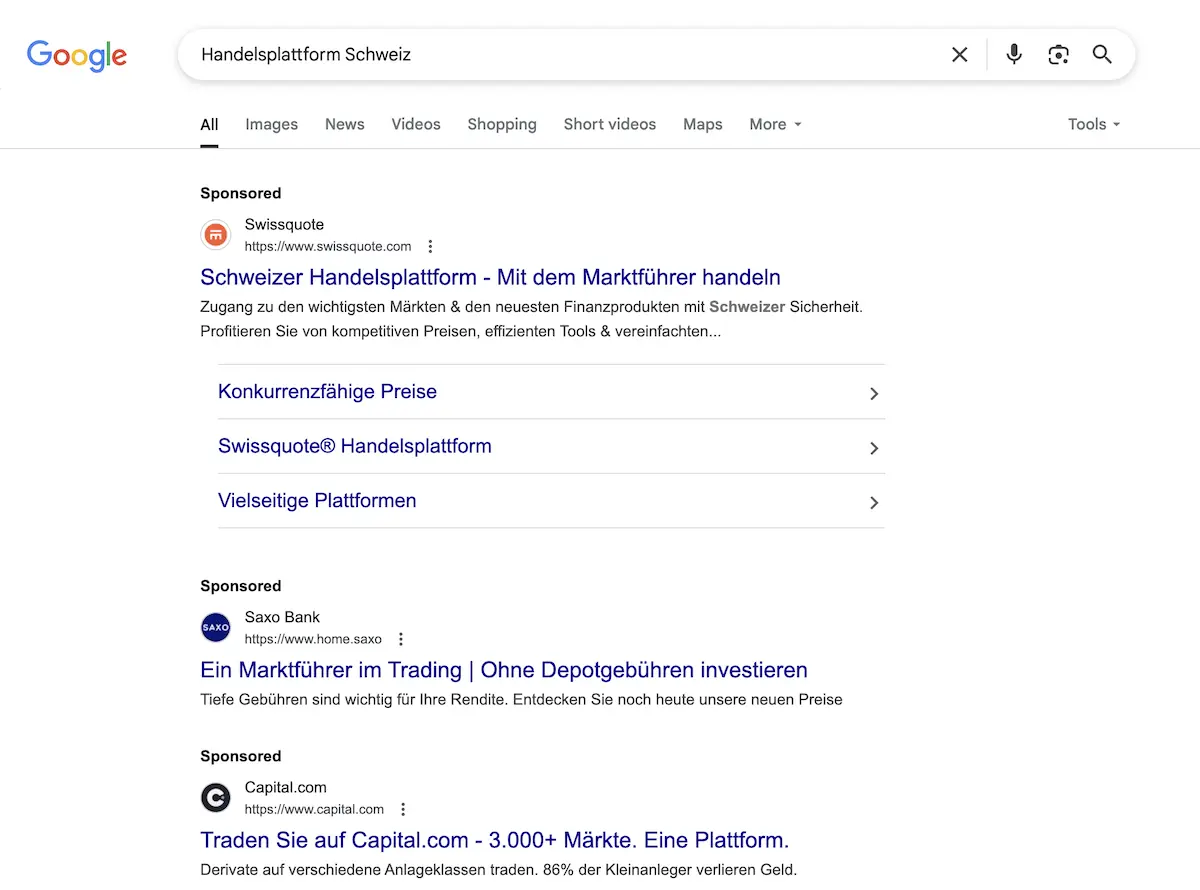
Task: Open the Vielseitige Plattformen sitelink
Action: pos(317,501)
